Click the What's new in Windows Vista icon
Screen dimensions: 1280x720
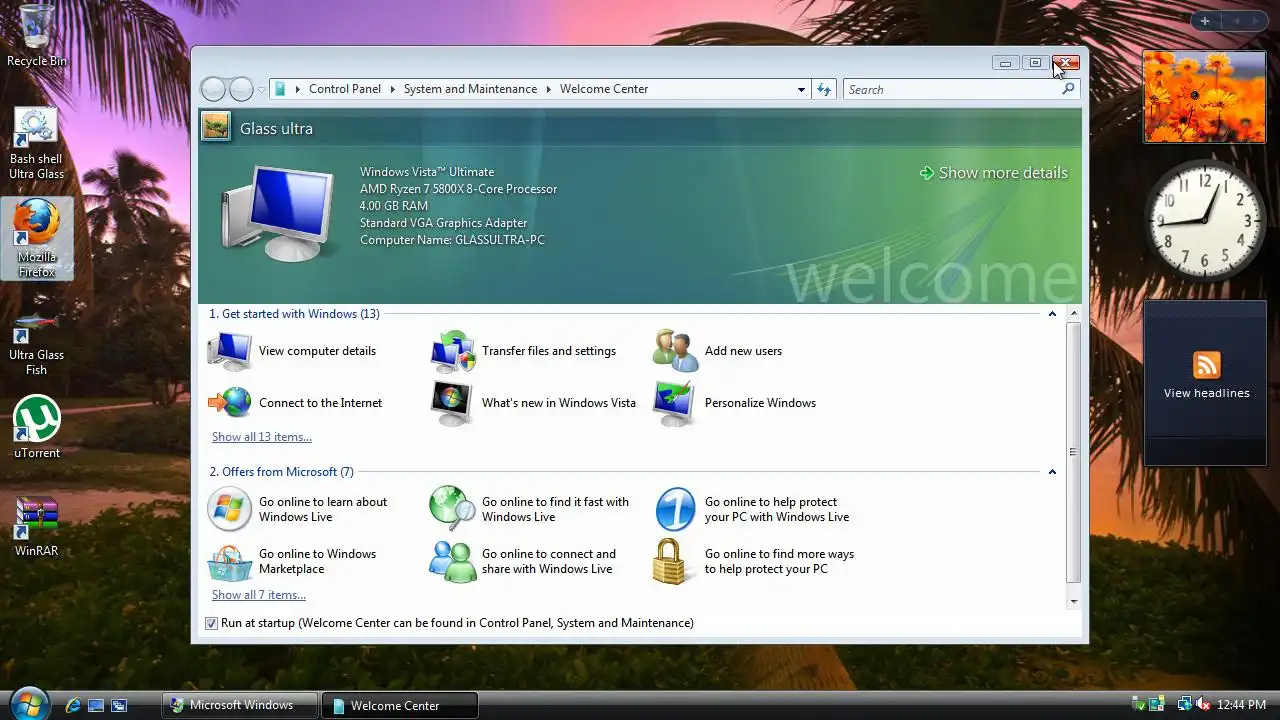(452, 403)
